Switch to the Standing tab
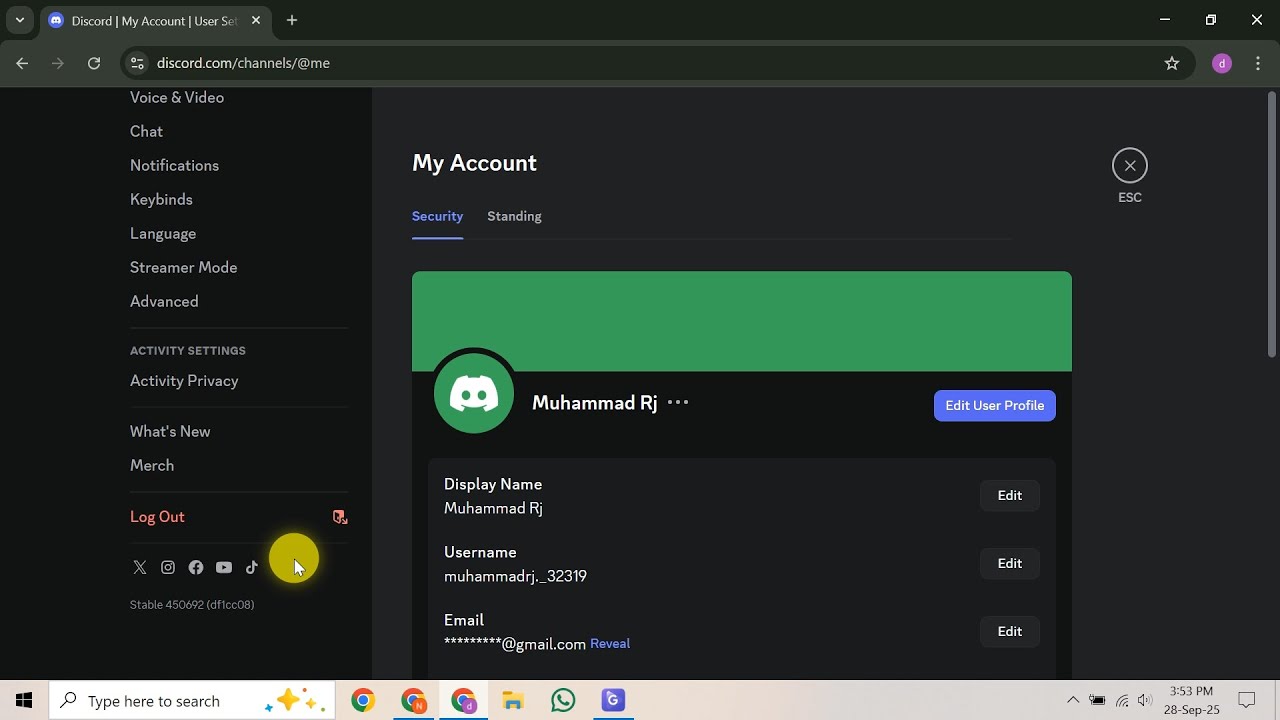 (514, 216)
